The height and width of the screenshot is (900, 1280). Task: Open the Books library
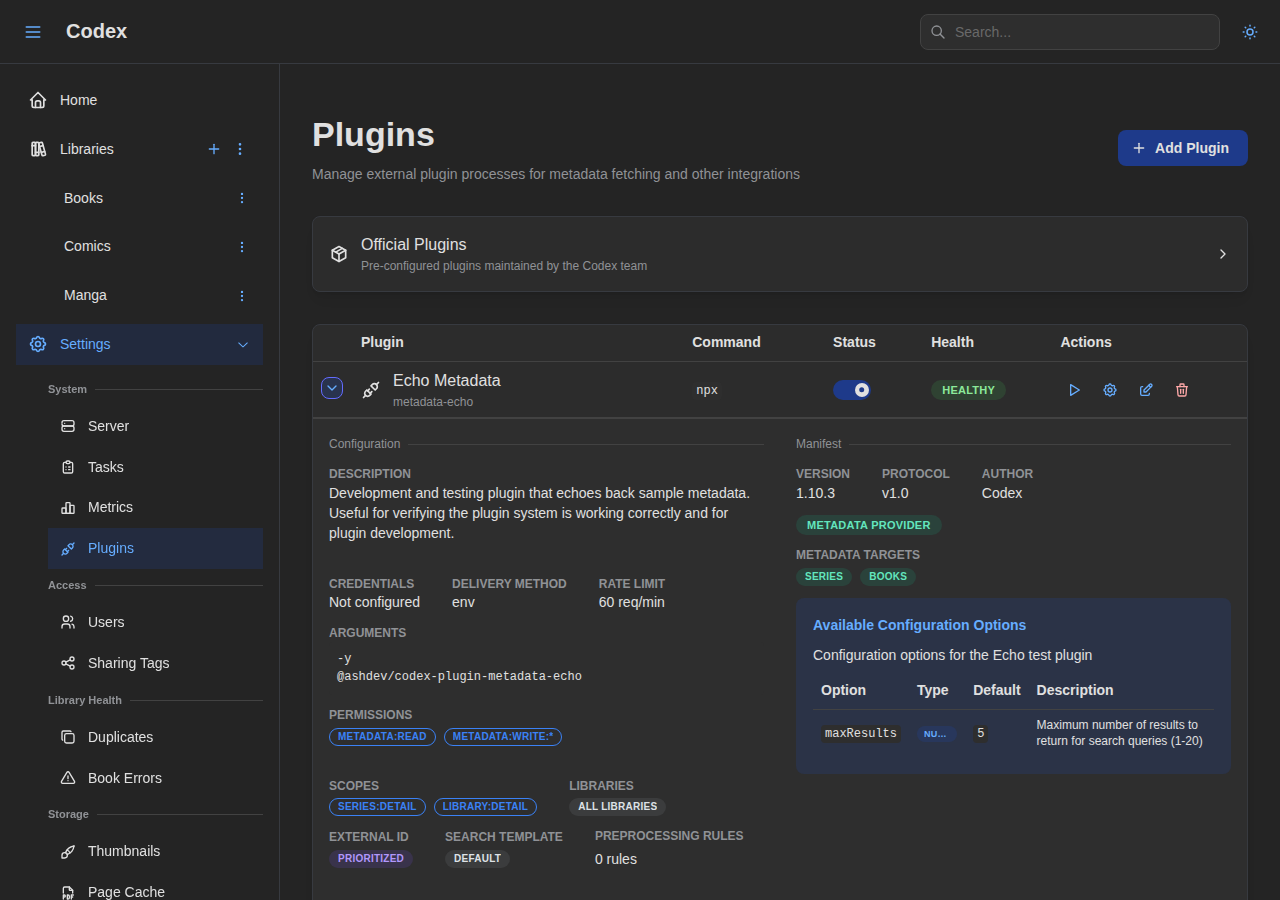83,198
